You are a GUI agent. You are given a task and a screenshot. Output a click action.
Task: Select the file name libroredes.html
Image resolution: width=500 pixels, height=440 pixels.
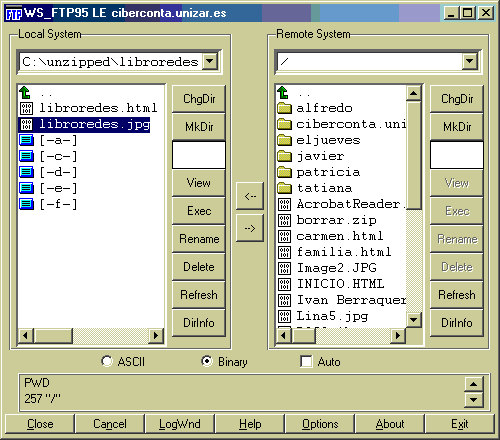[98, 108]
